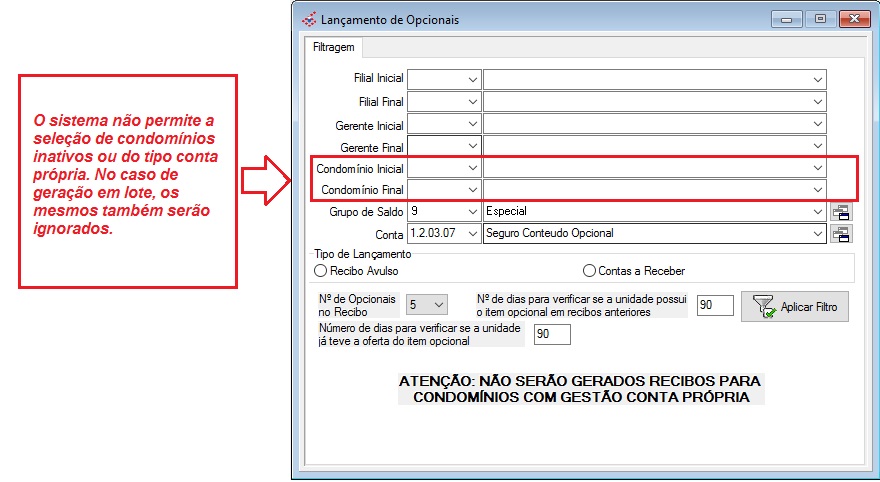Click the app icon in the title bar
The width and height of the screenshot is (880, 482).
307,19
